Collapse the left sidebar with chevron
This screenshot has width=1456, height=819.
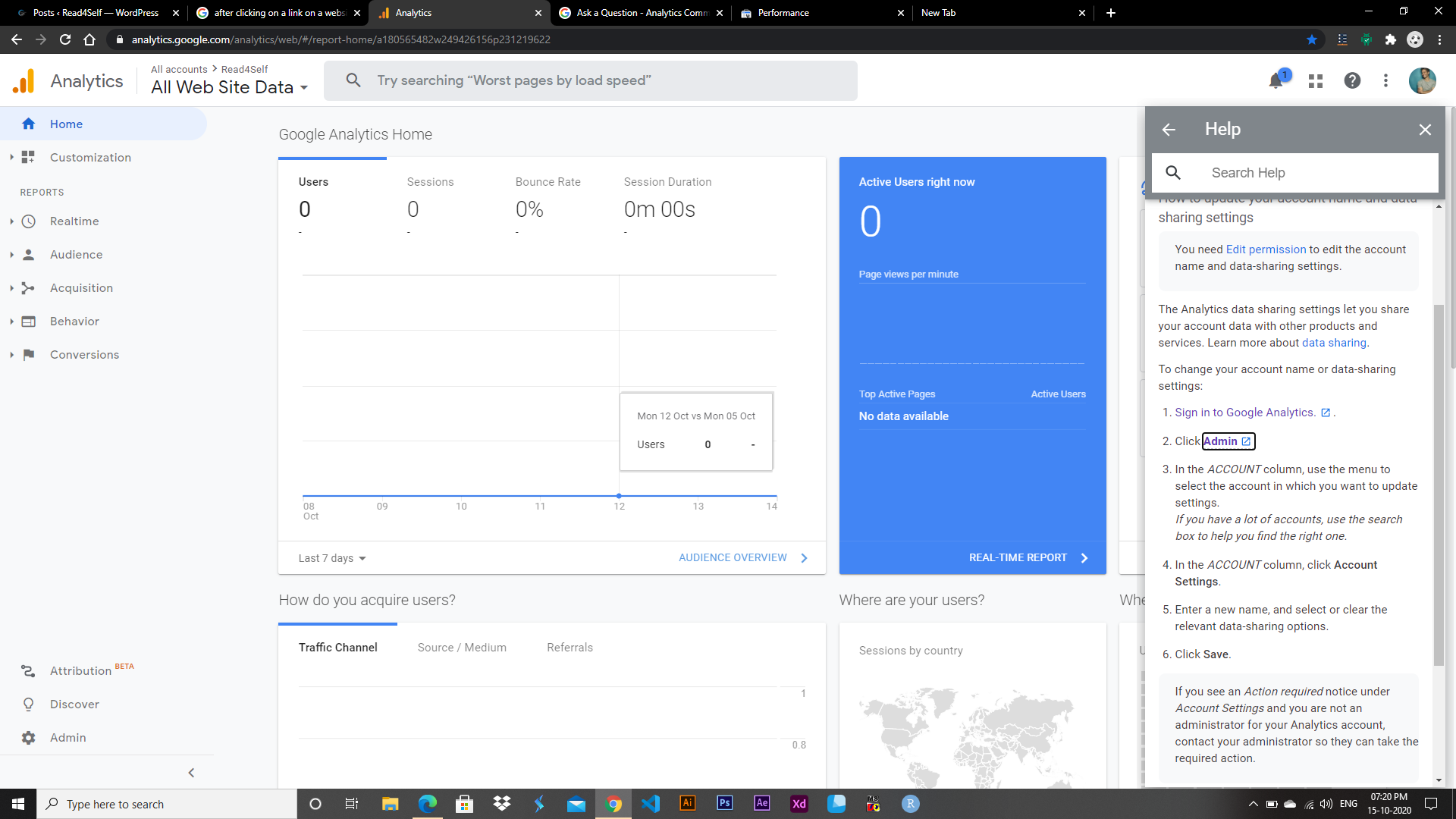pos(191,773)
